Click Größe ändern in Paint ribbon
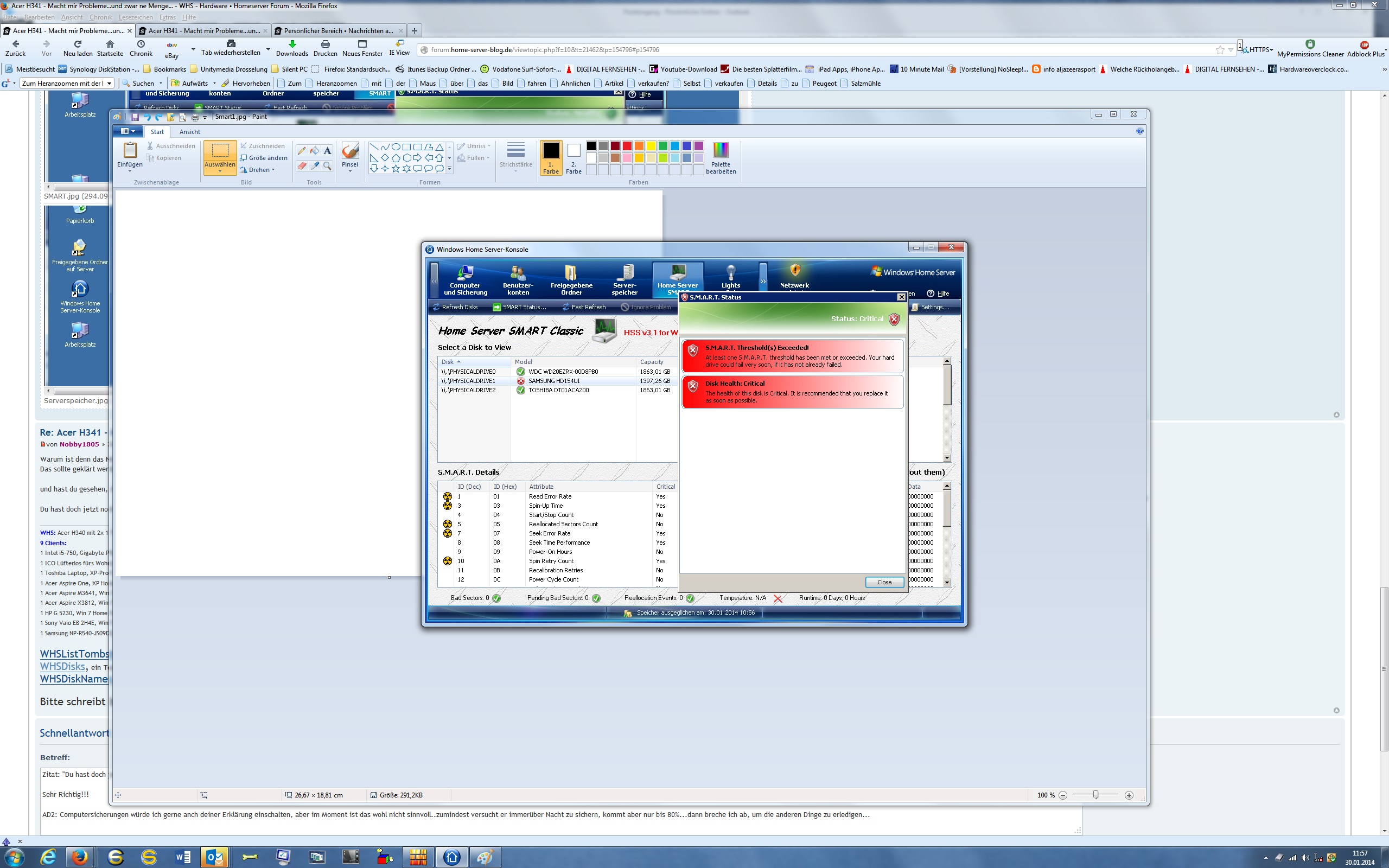Image resolution: width=1389 pixels, height=868 pixels. [264, 158]
